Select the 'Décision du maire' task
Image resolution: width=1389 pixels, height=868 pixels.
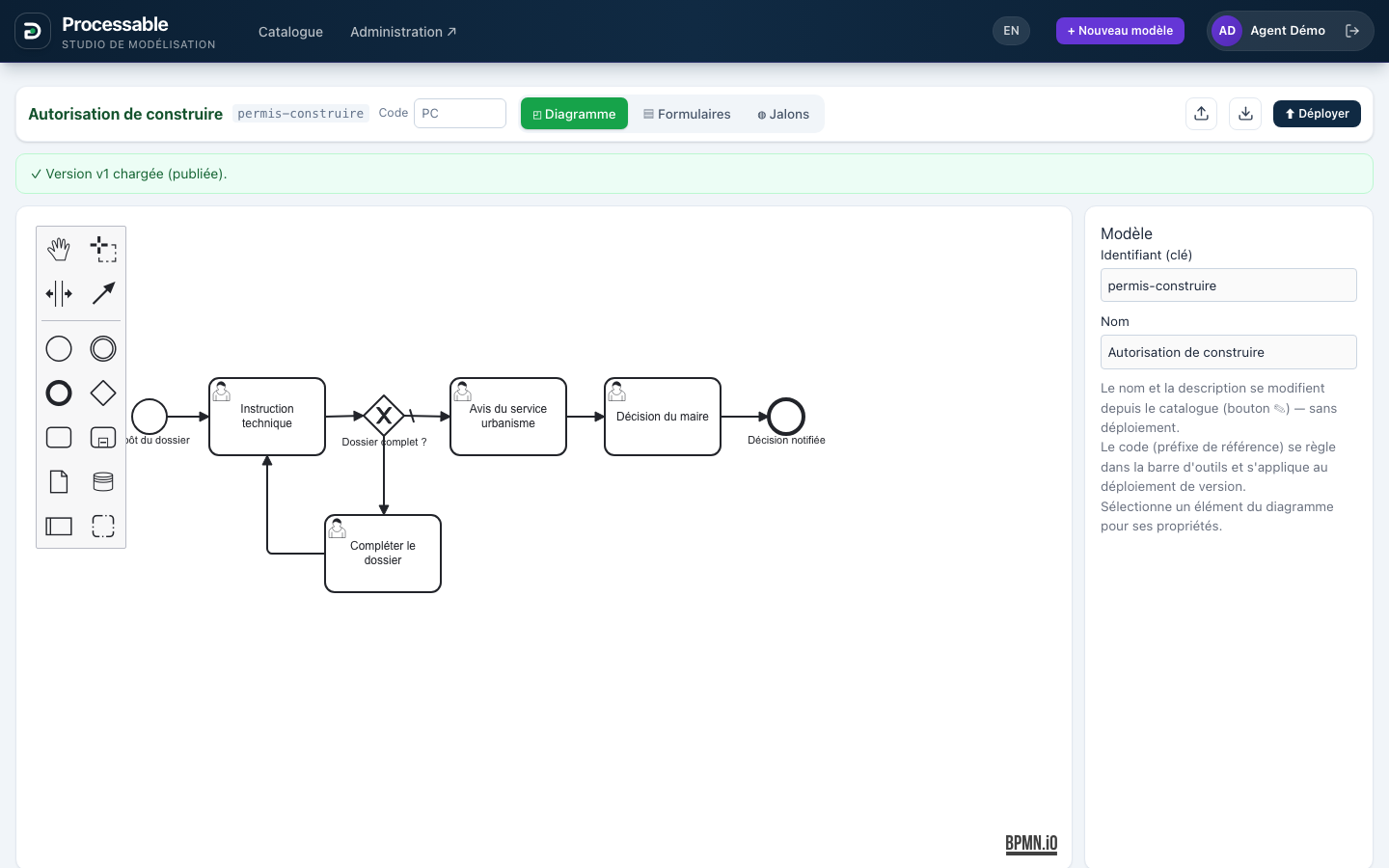coord(663,417)
